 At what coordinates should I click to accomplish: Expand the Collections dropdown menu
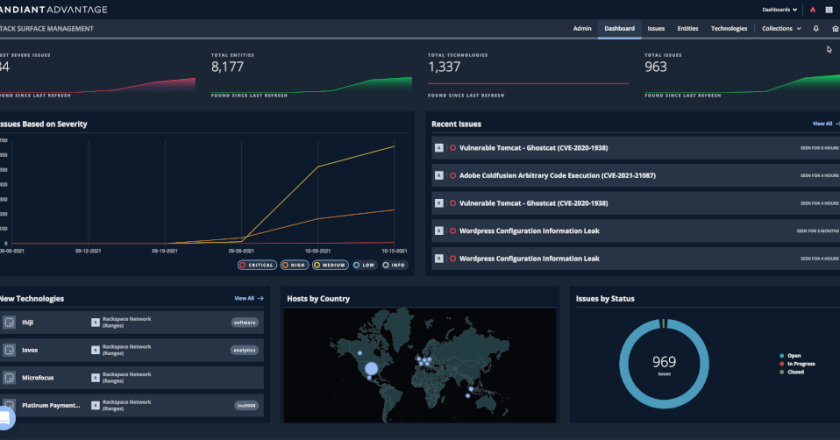click(782, 28)
